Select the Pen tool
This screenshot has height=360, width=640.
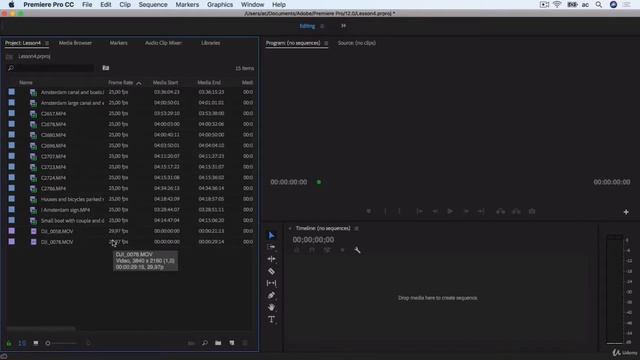coord(271,295)
